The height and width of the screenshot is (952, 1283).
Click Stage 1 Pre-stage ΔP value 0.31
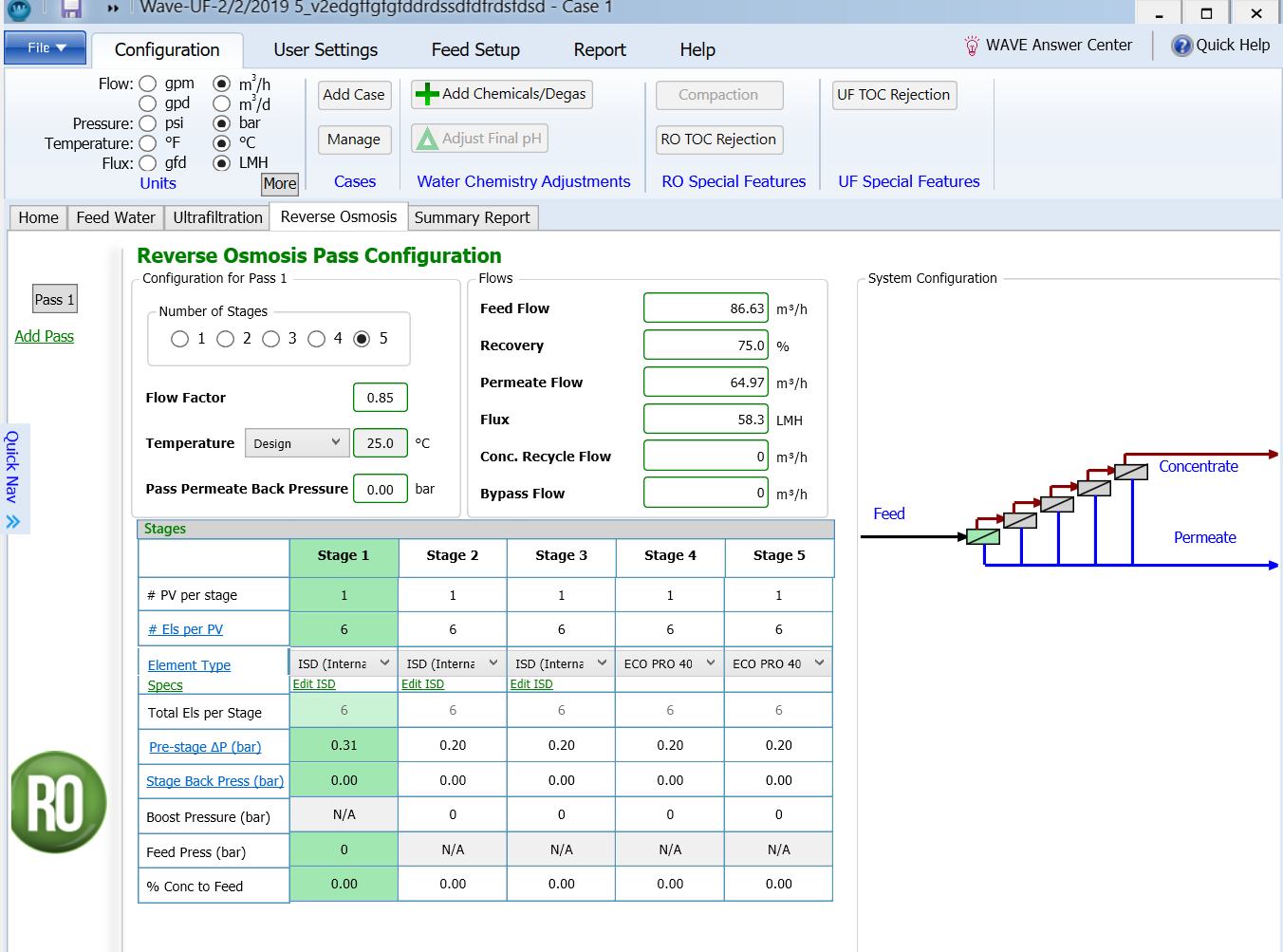pyautogui.click(x=344, y=745)
